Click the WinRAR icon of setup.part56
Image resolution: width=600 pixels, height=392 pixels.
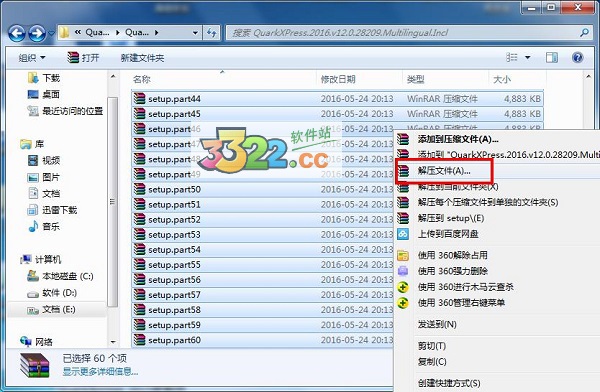click(x=140, y=279)
